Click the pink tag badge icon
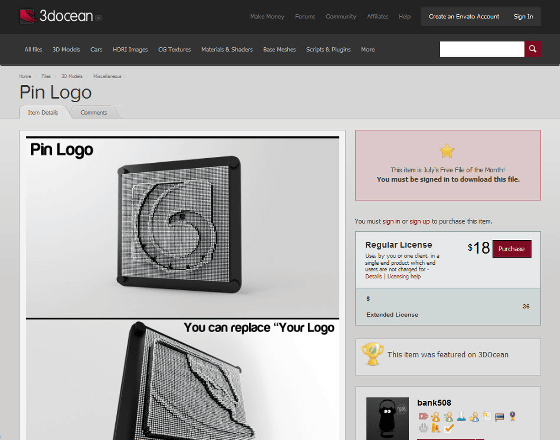 tap(423, 416)
